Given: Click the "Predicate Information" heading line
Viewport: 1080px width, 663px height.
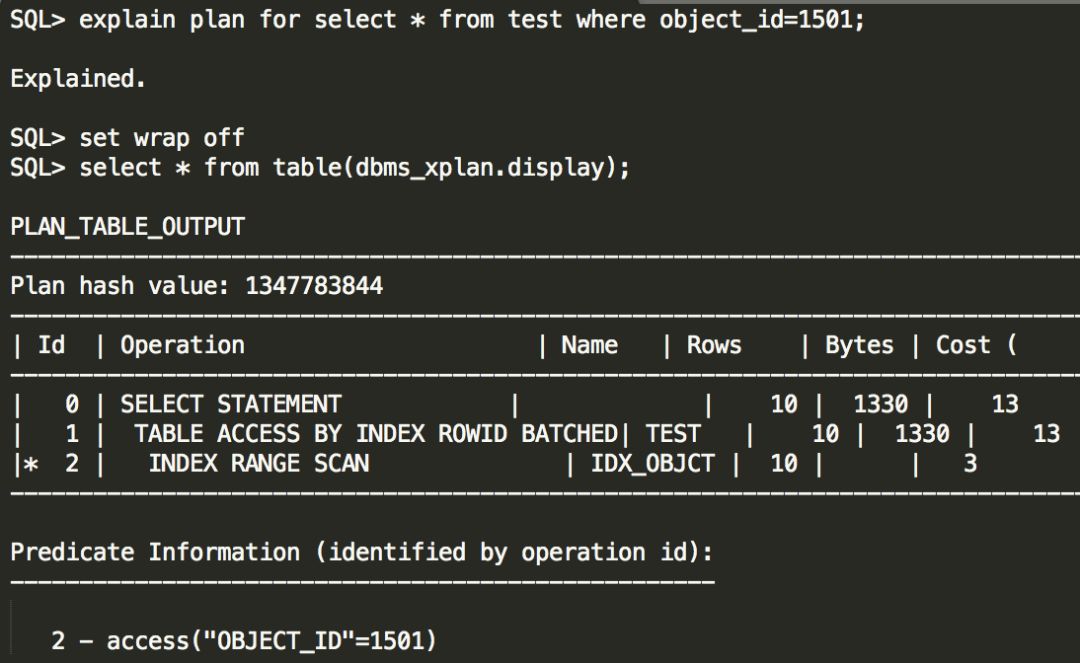Looking at the screenshot, I should 361,552.
